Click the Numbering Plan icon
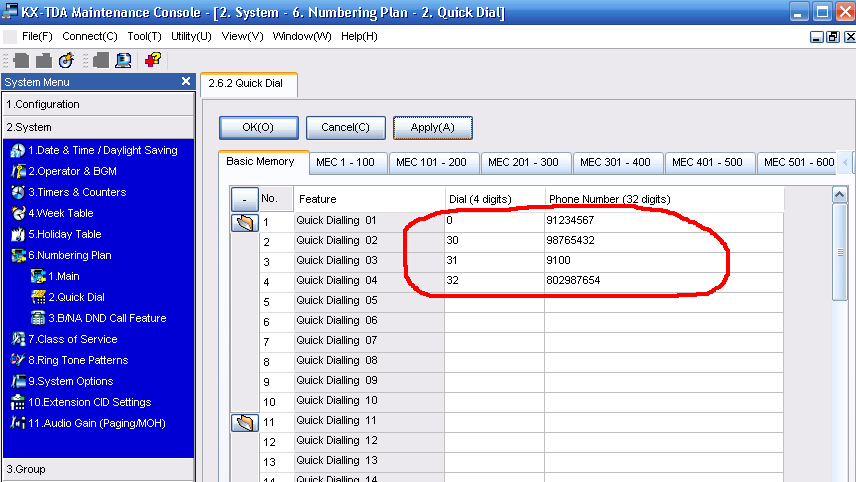Viewport: 856px width, 482px height. pos(17,255)
